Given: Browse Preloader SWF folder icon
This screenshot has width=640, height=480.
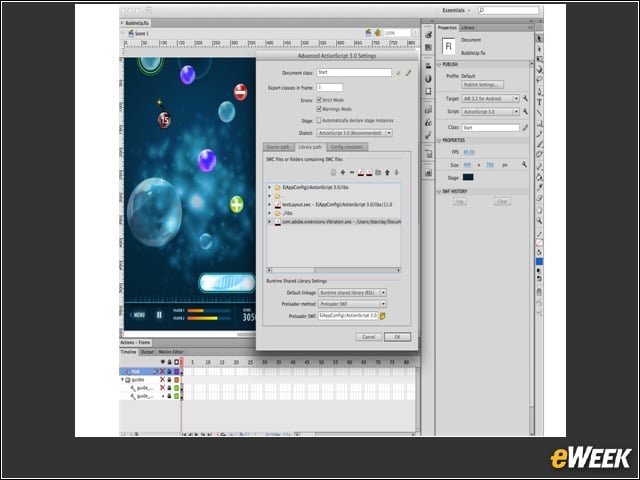Looking at the screenshot, I should pyautogui.click(x=383, y=316).
